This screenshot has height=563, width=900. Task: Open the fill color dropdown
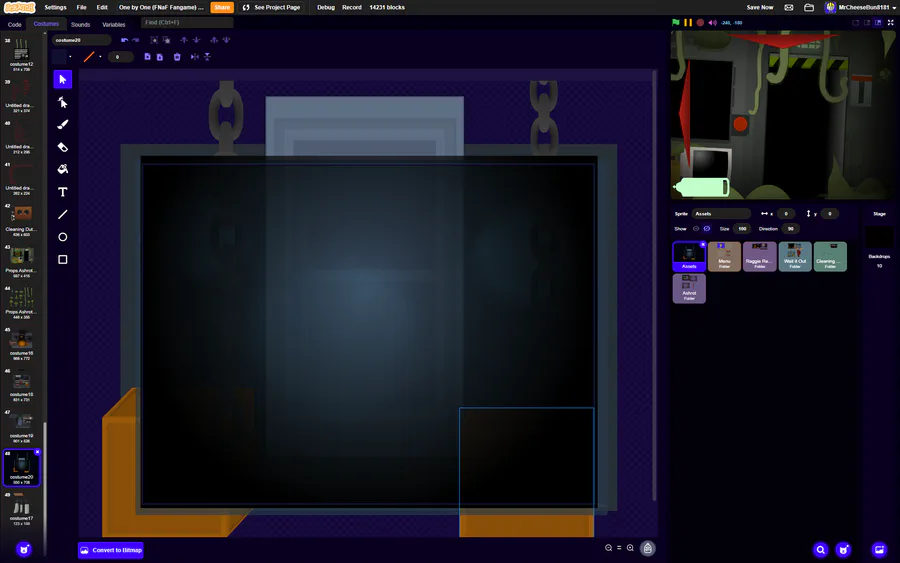tap(70, 57)
